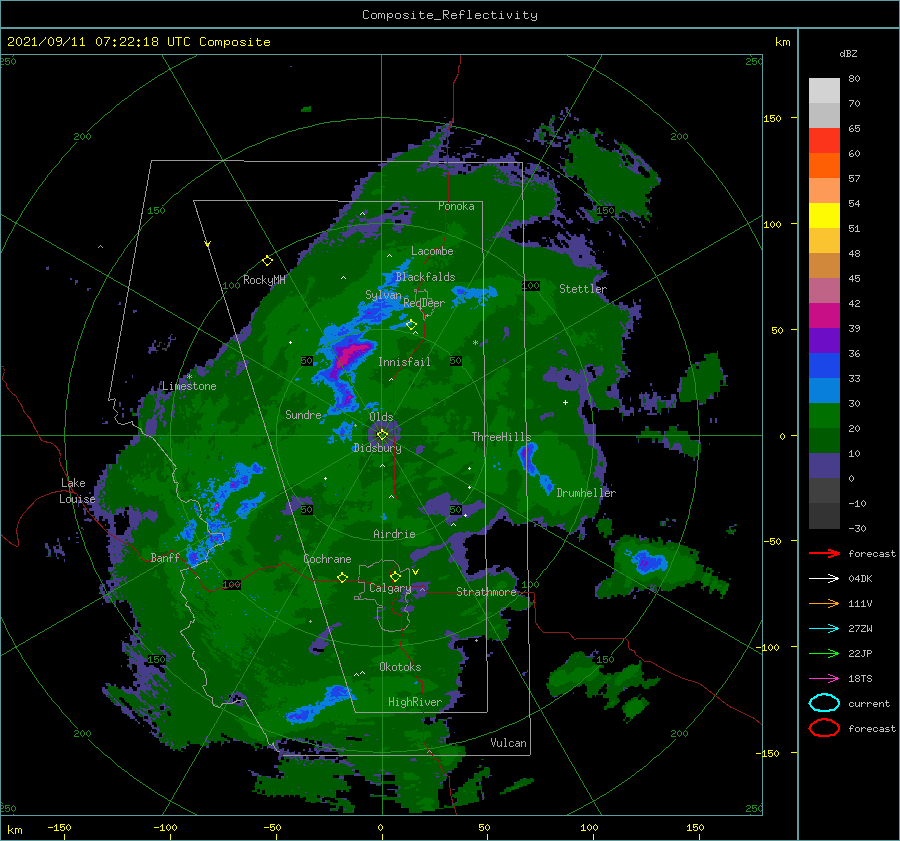Click the Drumheller label

coord(585,493)
